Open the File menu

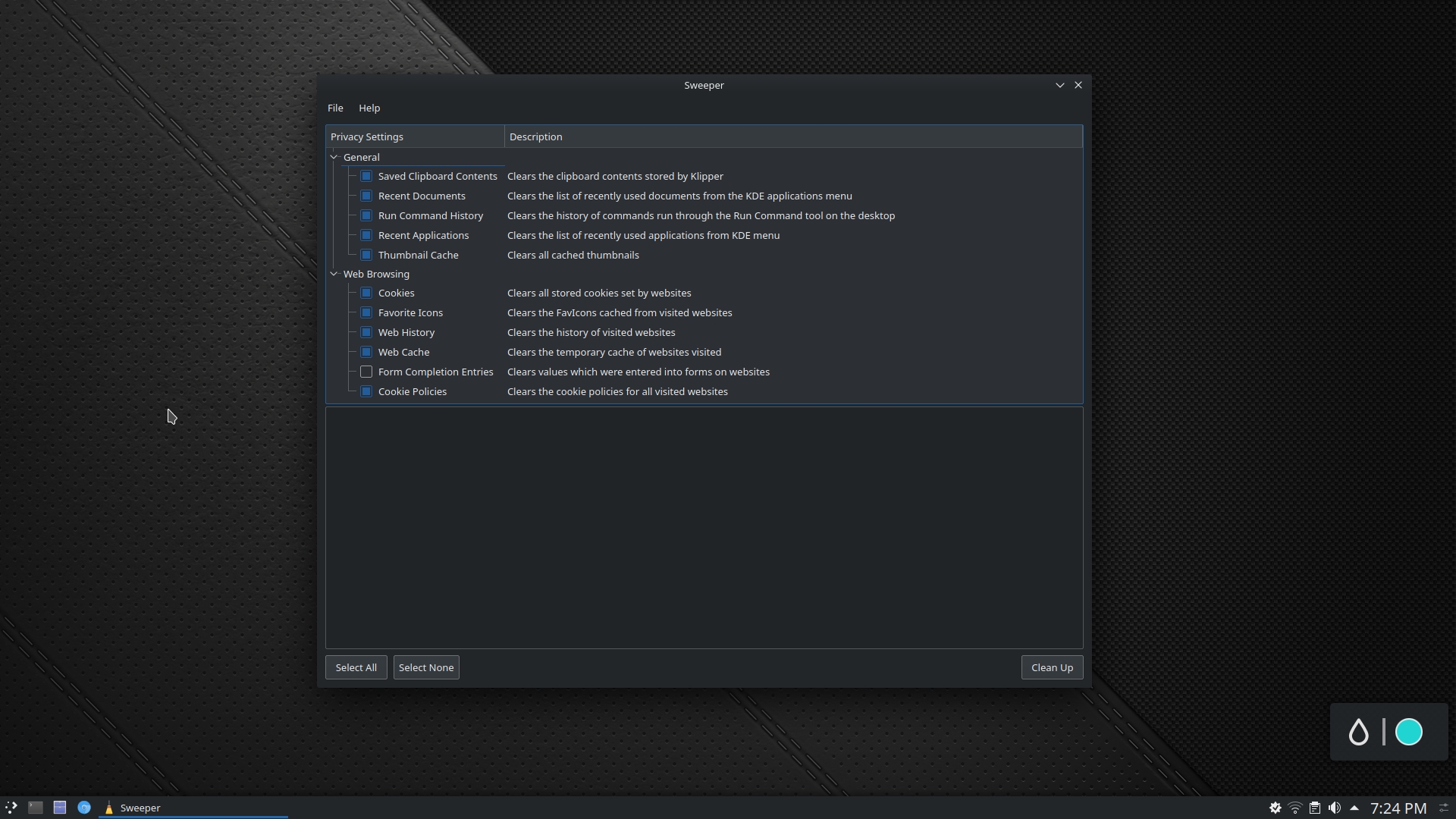tap(335, 108)
